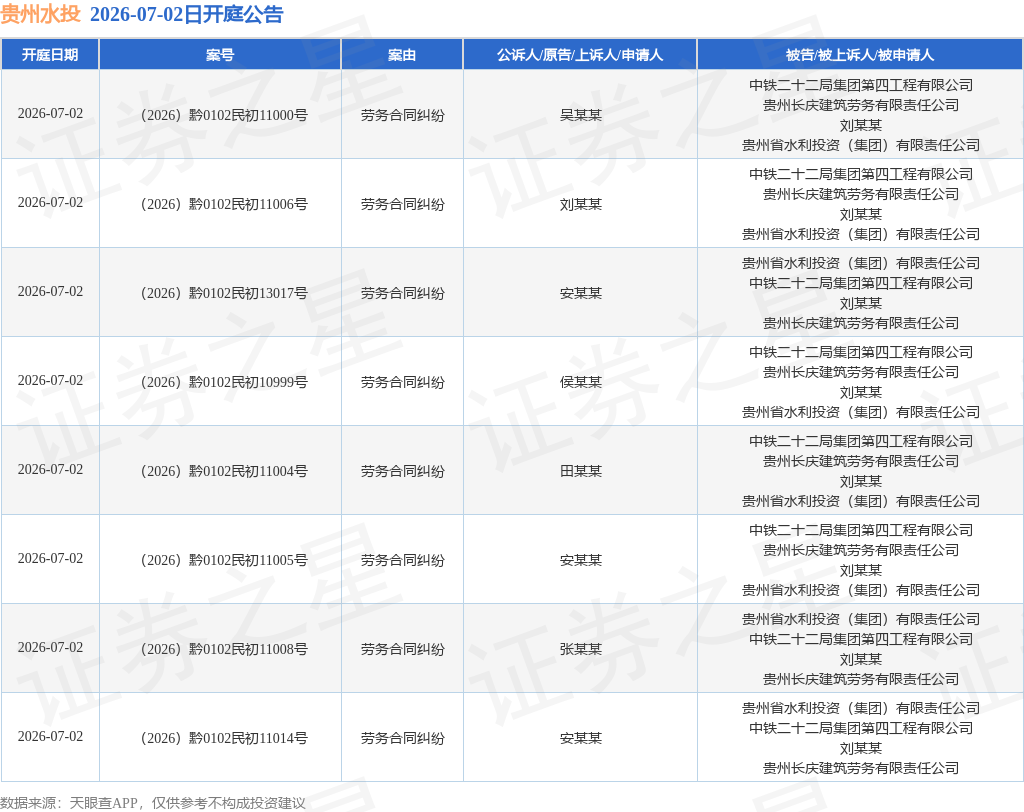Select case number 黔0102民初11008号
Viewport: 1024px width, 812px height.
tap(224, 649)
